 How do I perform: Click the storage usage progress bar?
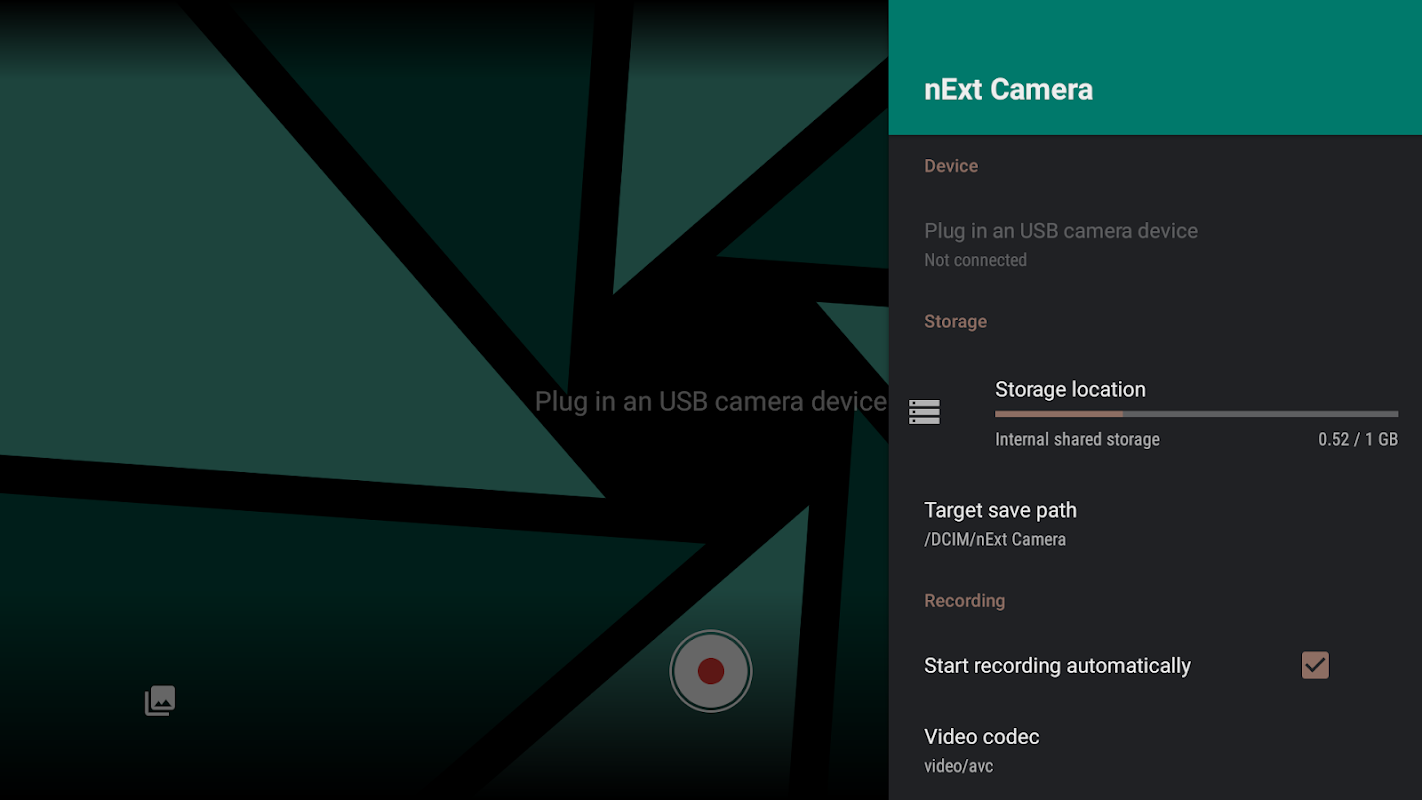pos(1196,414)
